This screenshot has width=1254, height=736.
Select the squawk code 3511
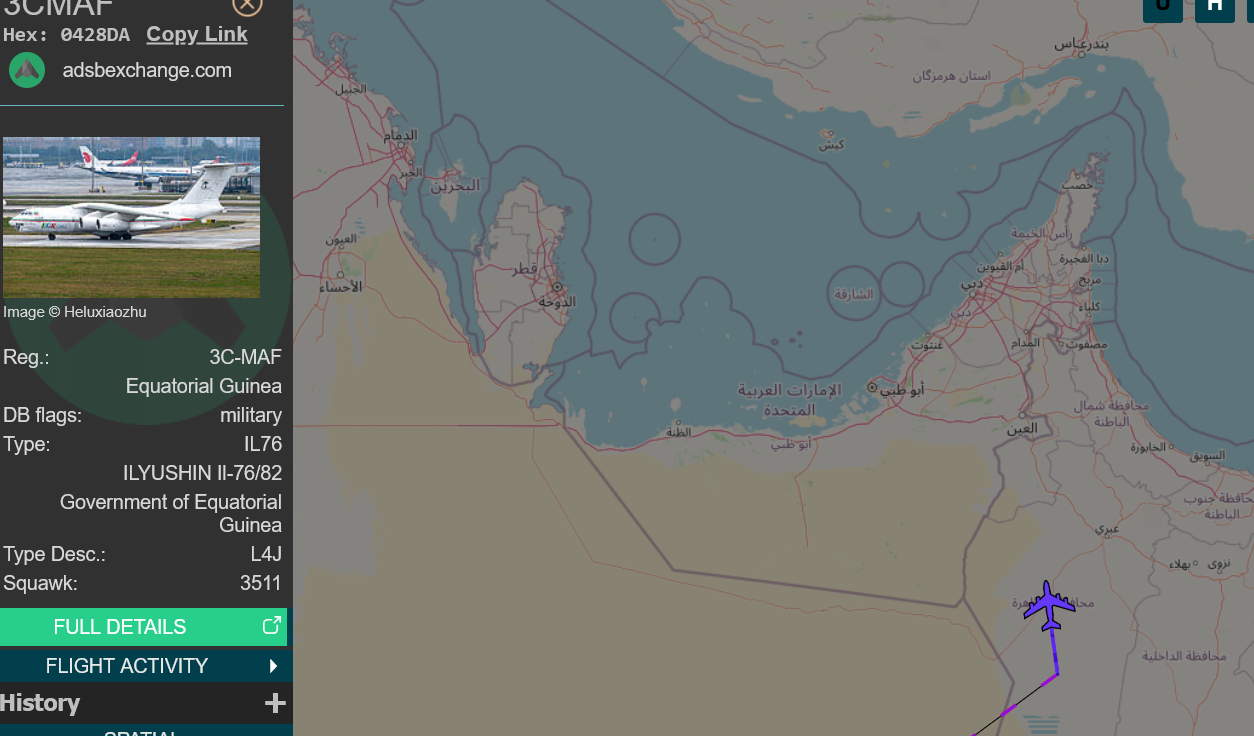click(x=261, y=583)
